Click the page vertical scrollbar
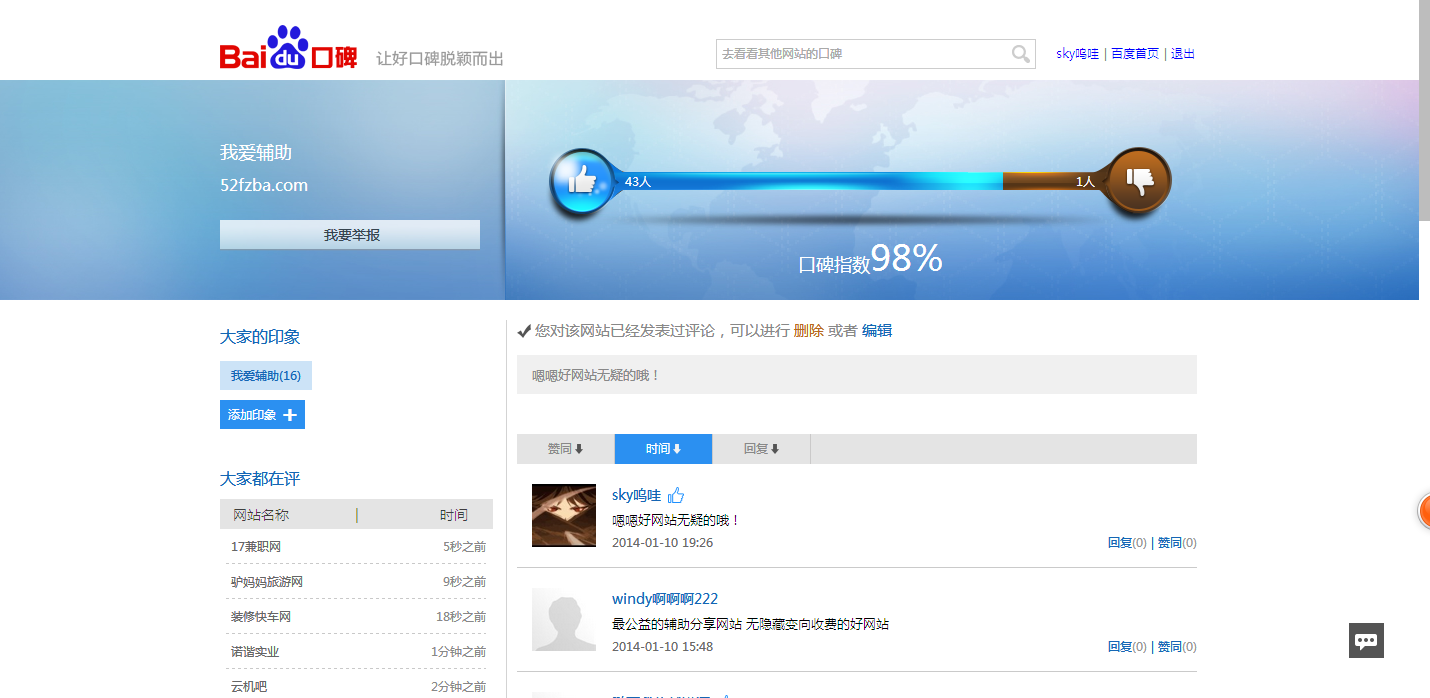This screenshot has width=1430, height=698. [x=1424, y=110]
